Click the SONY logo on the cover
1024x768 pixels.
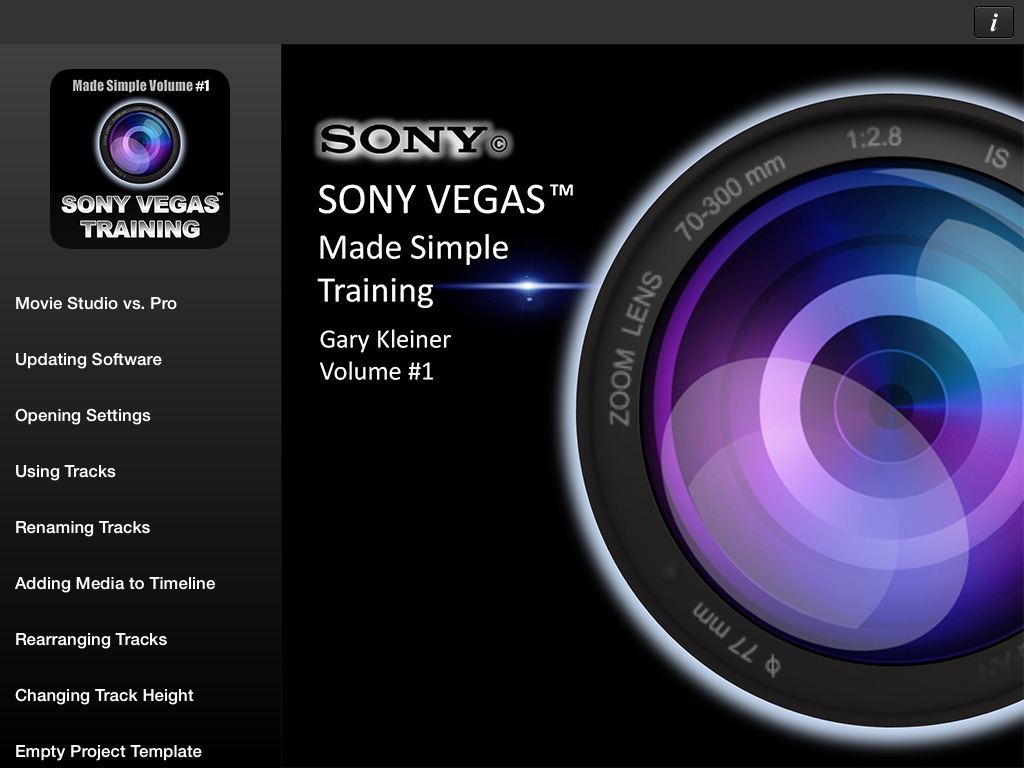tap(413, 139)
